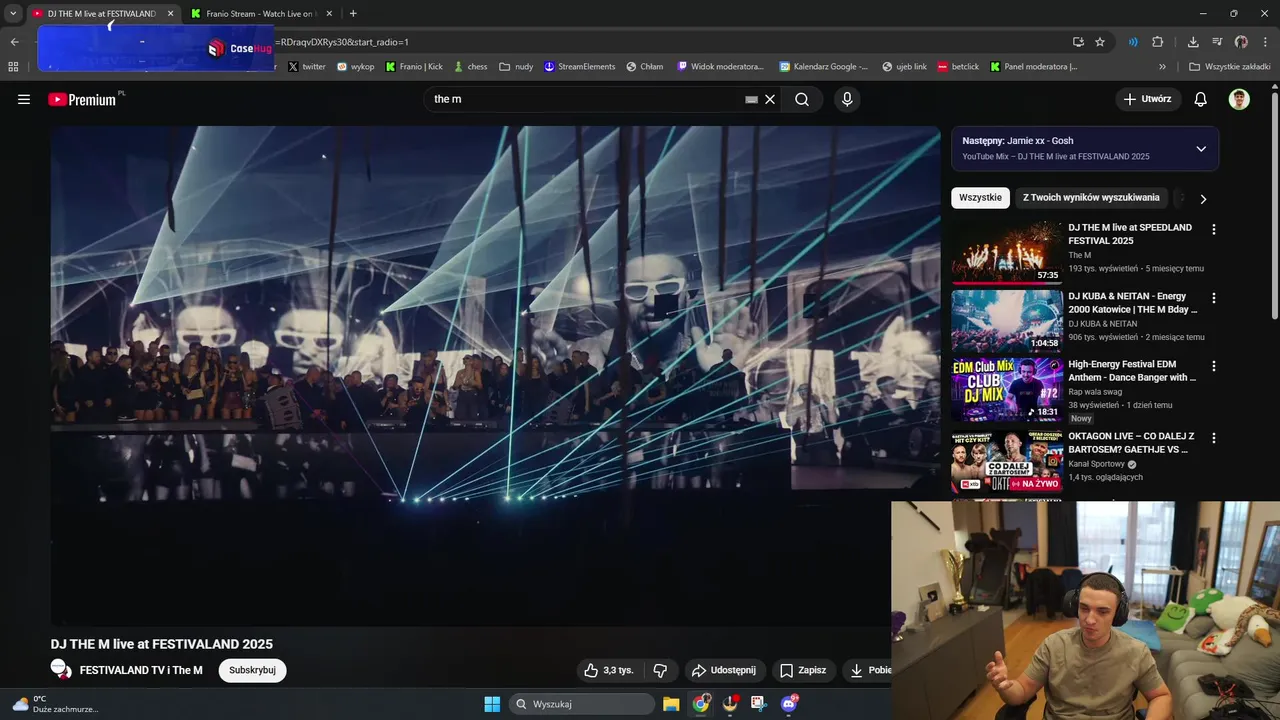Open more options for DJ KUBA & NEITAN video
The image size is (1280, 720).
point(1214,298)
